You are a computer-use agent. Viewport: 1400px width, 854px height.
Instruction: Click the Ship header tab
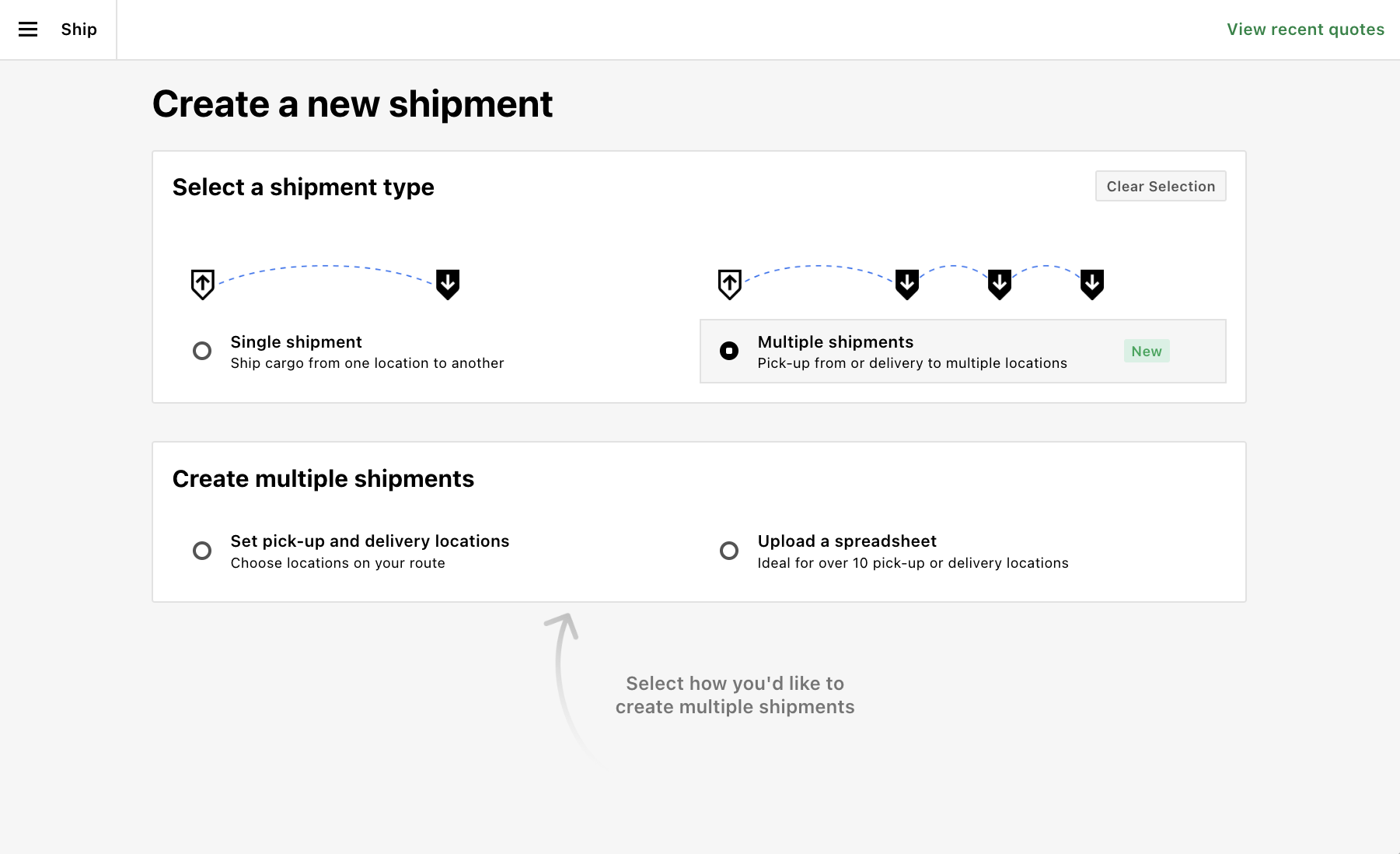point(79,30)
